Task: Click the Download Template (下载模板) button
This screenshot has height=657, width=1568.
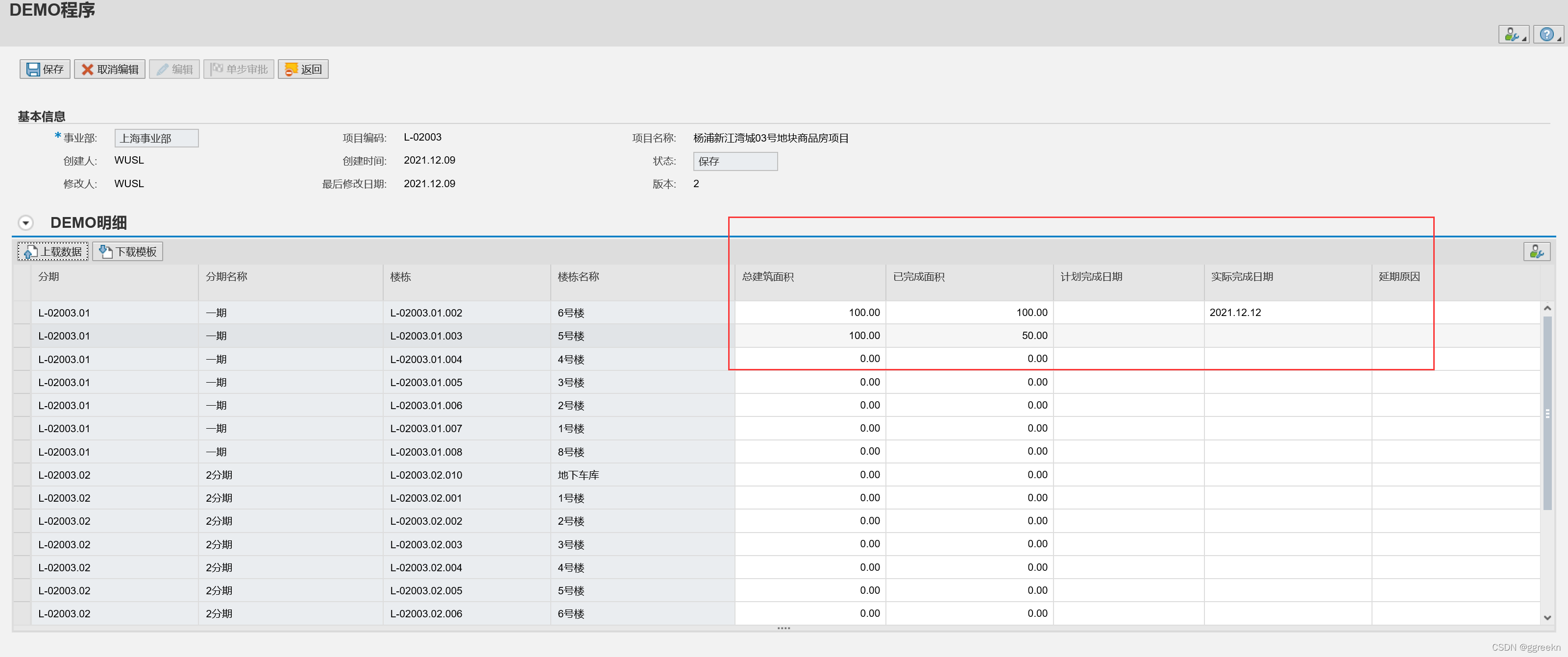Action: pos(128,251)
